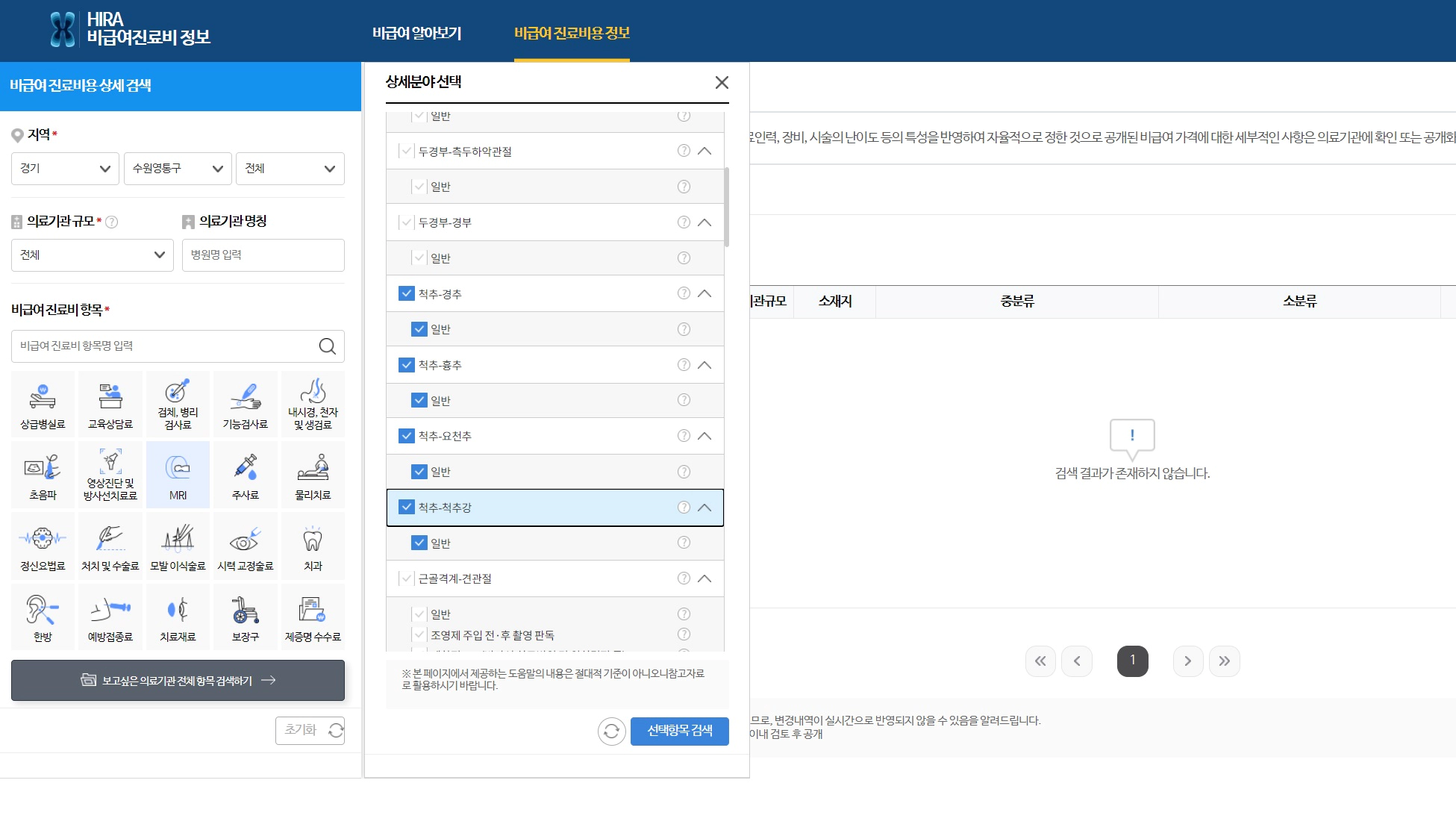This screenshot has height=836, width=1456.
Task: Click the 병원명 입력 text field
Action: (x=263, y=255)
